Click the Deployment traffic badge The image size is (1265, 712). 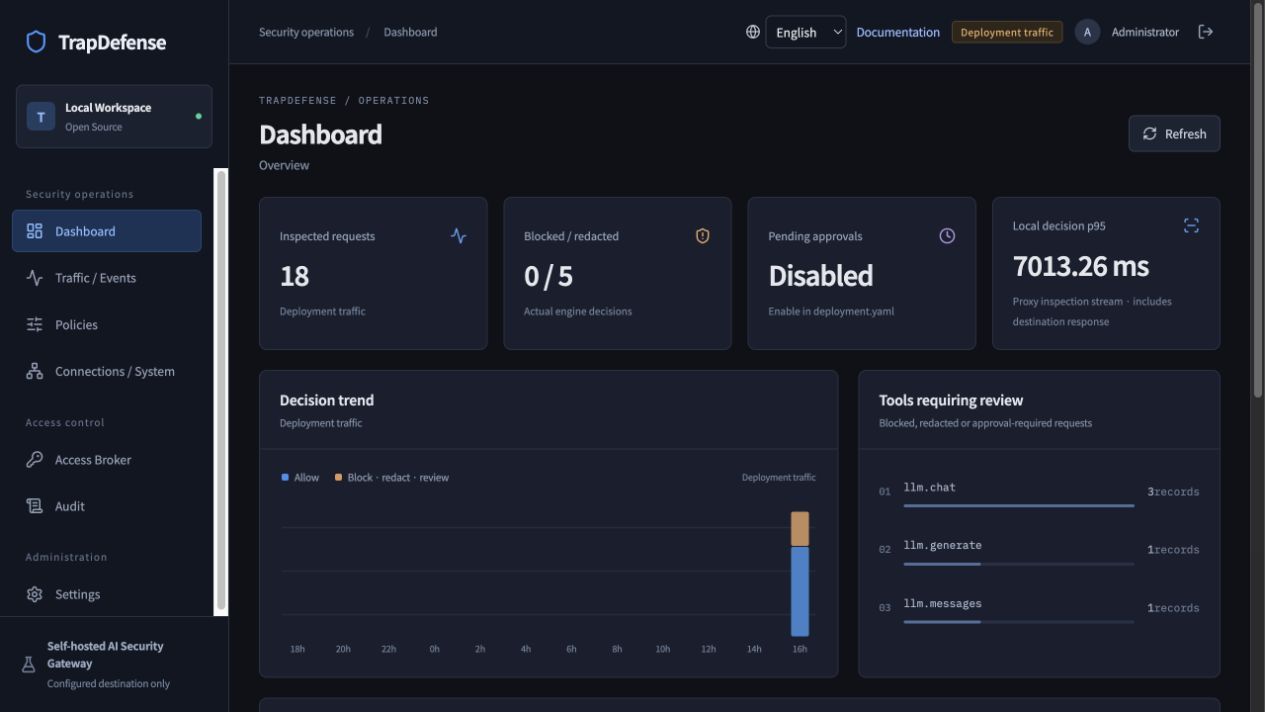pyautogui.click(x=1007, y=32)
